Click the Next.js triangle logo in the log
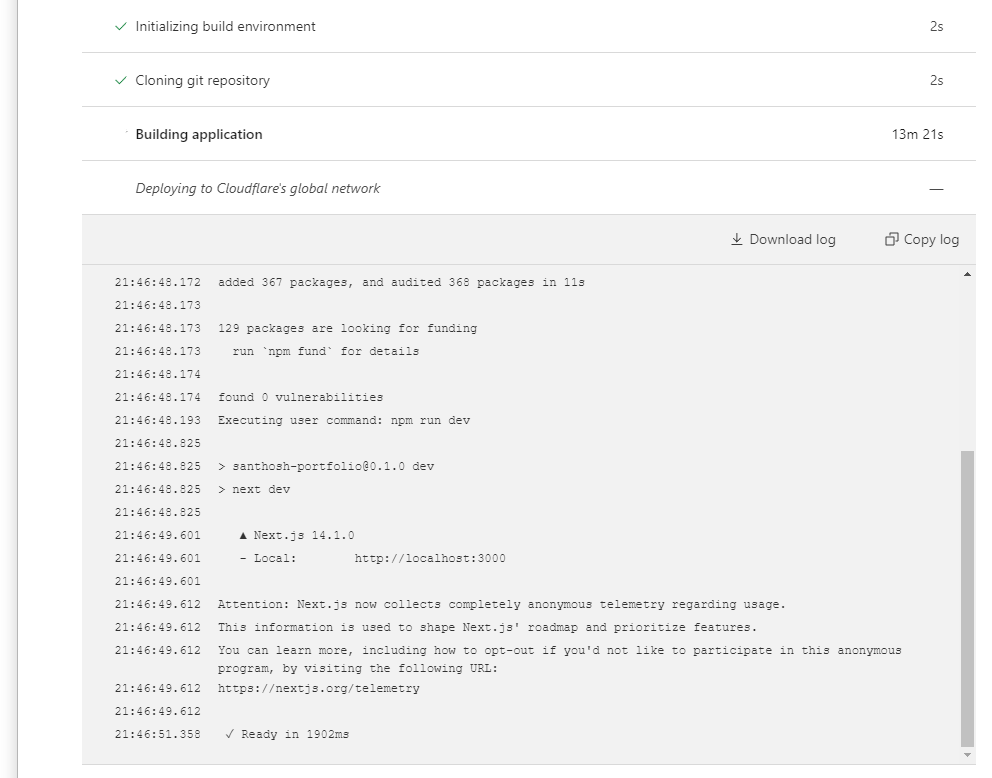This screenshot has width=992, height=778. [244, 536]
